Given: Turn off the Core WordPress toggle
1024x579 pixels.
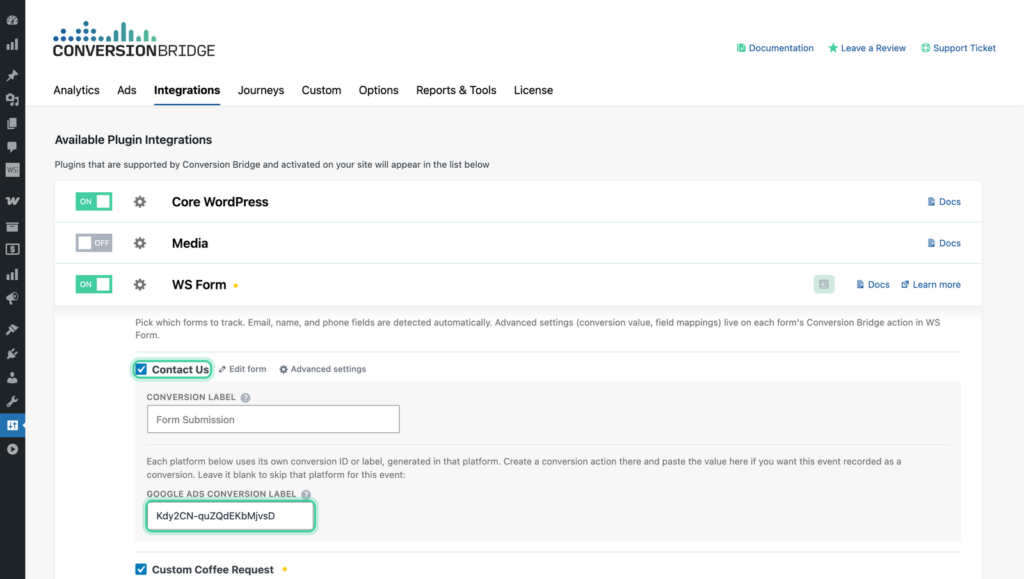Looking at the screenshot, I should [93, 201].
